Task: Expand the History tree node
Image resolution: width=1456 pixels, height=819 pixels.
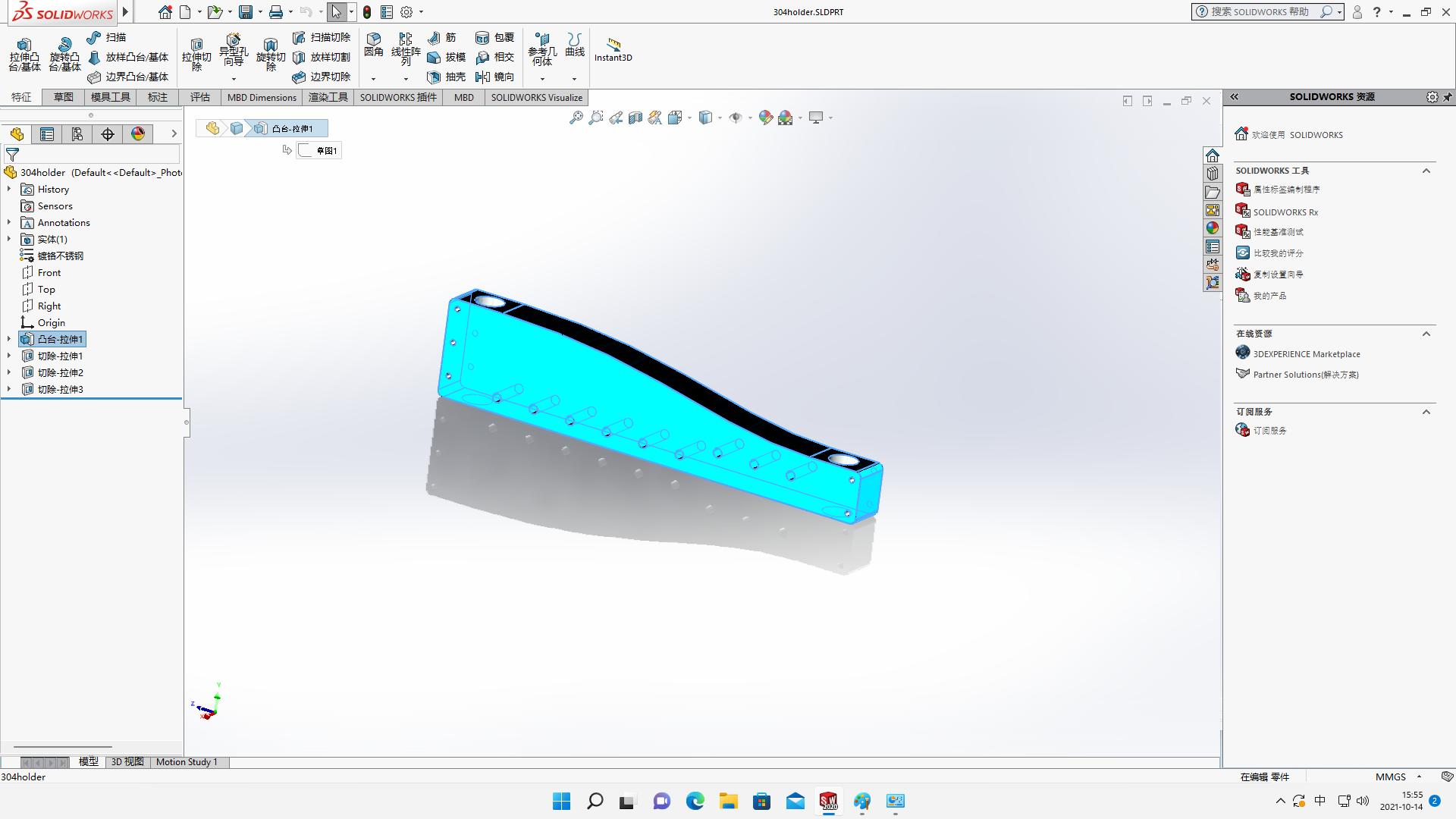Action: 9,190
